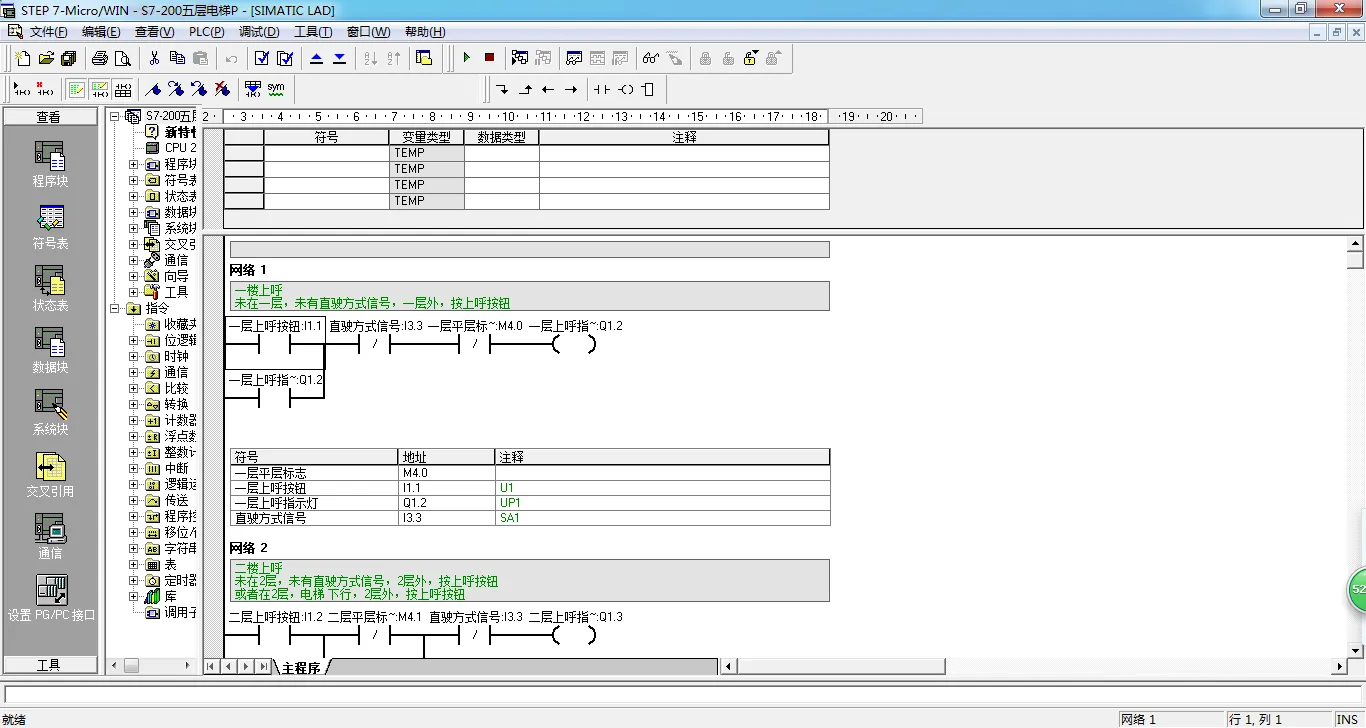Insert a contact using the contact icon

(x=601, y=89)
